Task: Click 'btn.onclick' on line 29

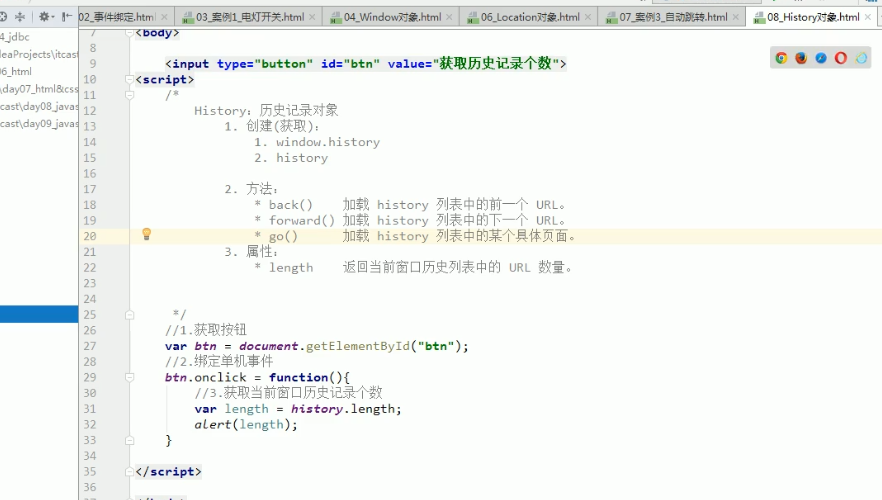Action: point(205,377)
